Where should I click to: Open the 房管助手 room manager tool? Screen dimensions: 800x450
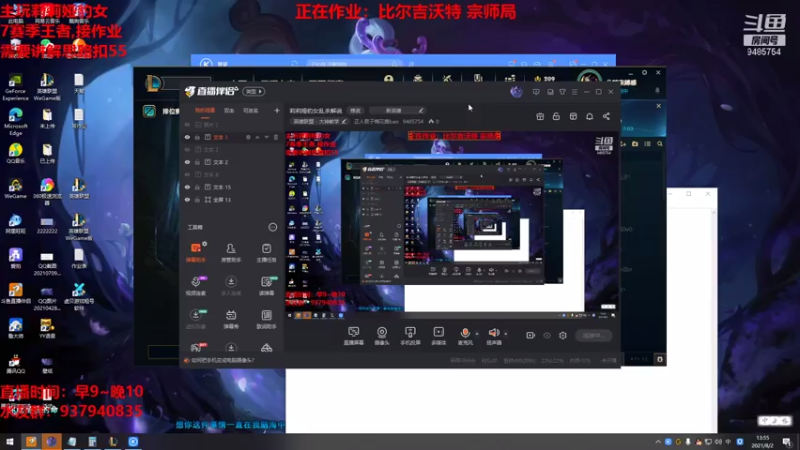click(x=231, y=252)
